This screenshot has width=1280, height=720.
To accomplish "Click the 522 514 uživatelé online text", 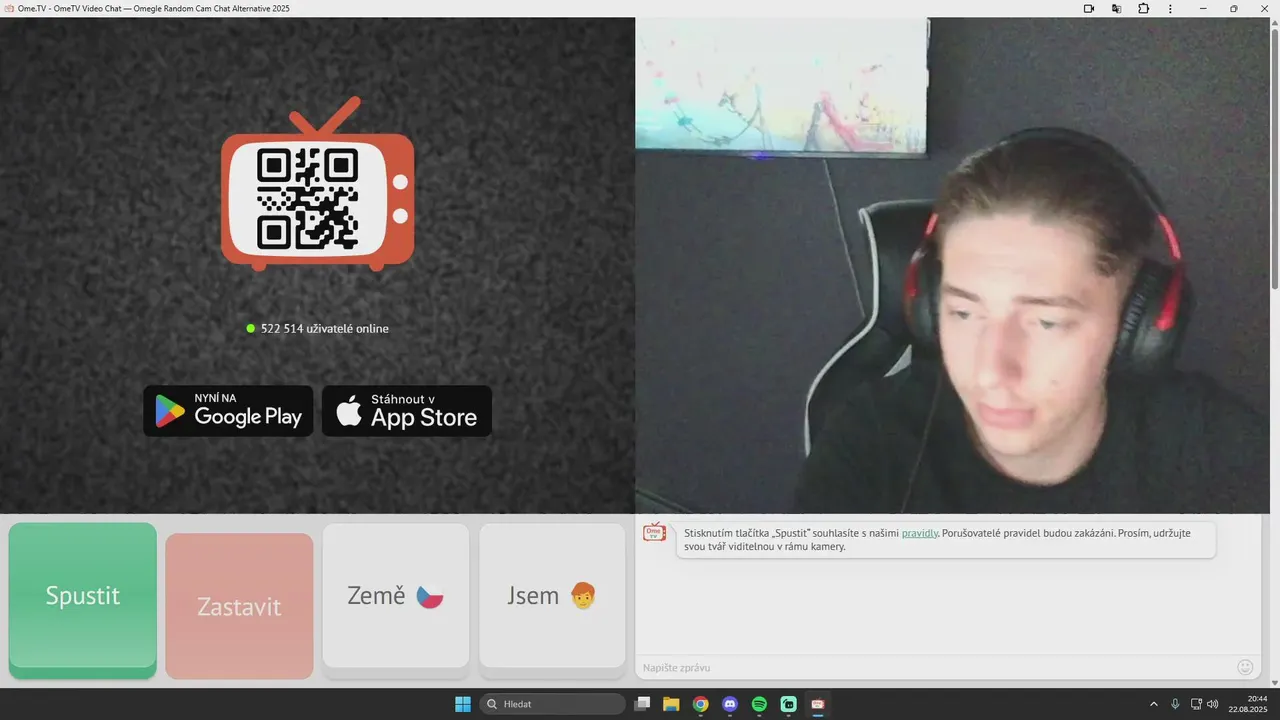I will [x=325, y=328].
